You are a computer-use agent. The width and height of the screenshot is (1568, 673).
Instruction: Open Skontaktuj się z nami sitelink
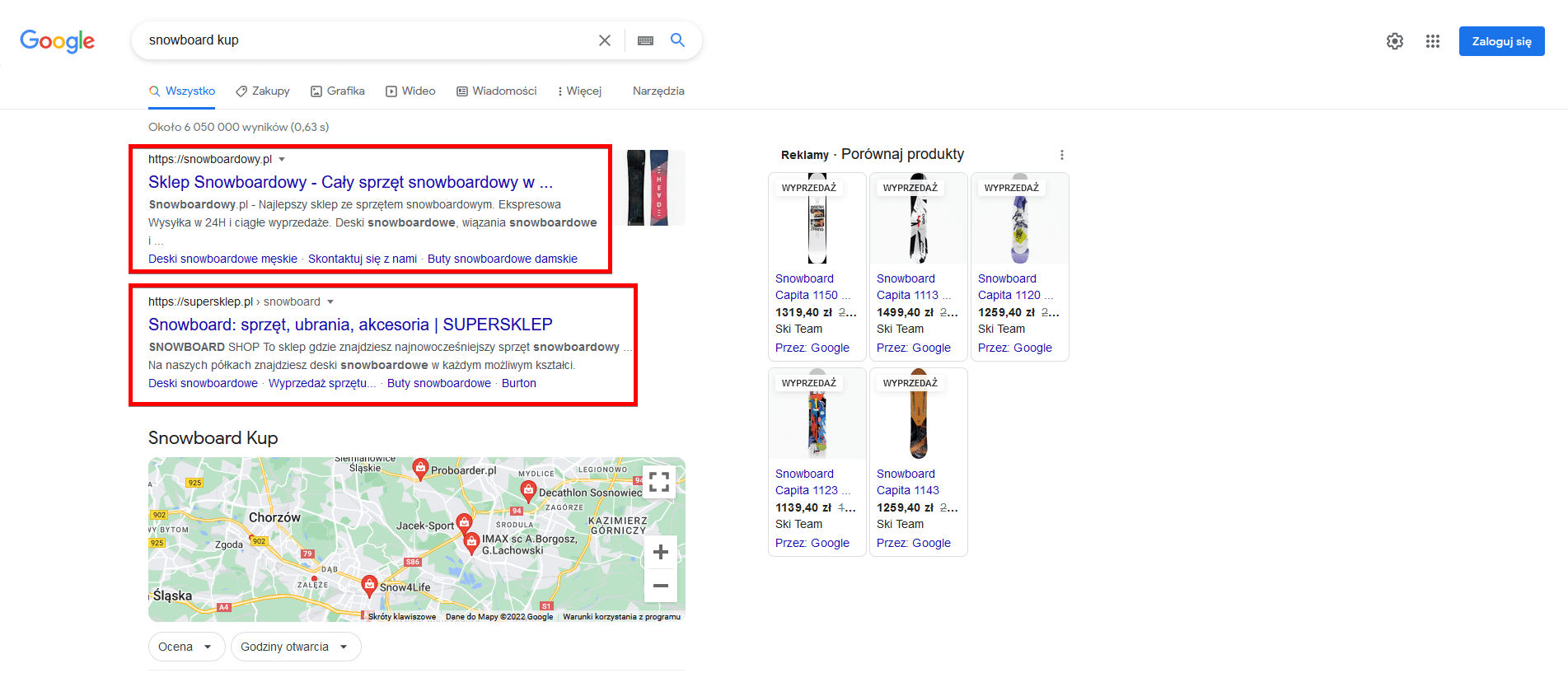click(363, 259)
